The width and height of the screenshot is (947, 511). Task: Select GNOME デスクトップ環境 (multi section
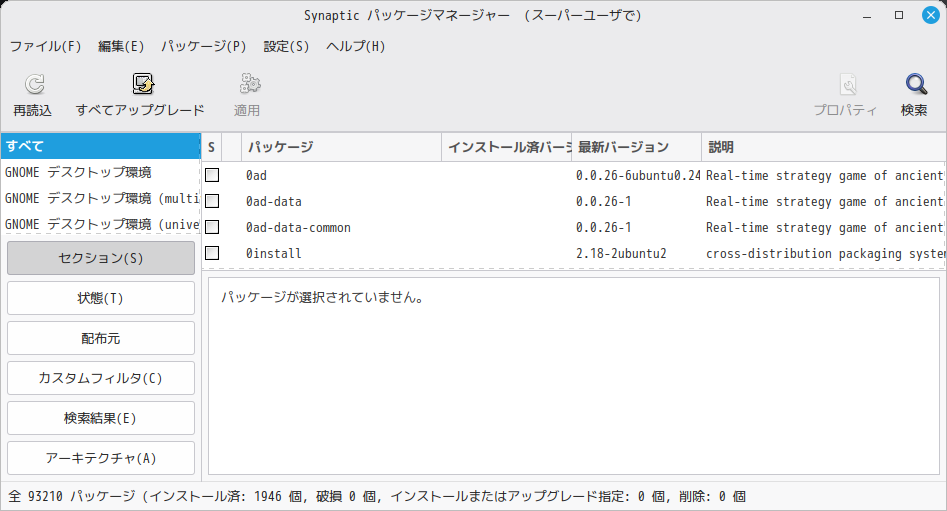[100, 198]
